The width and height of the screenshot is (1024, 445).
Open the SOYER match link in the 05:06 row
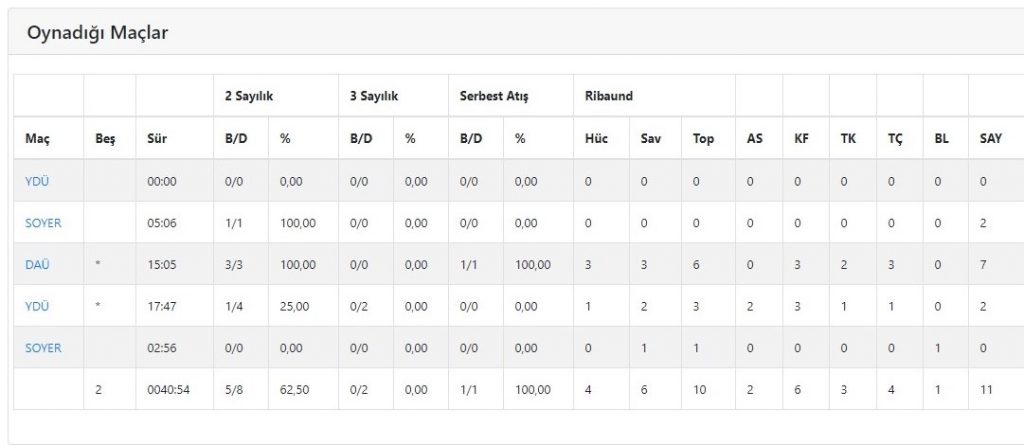pyautogui.click(x=43, y=223)
